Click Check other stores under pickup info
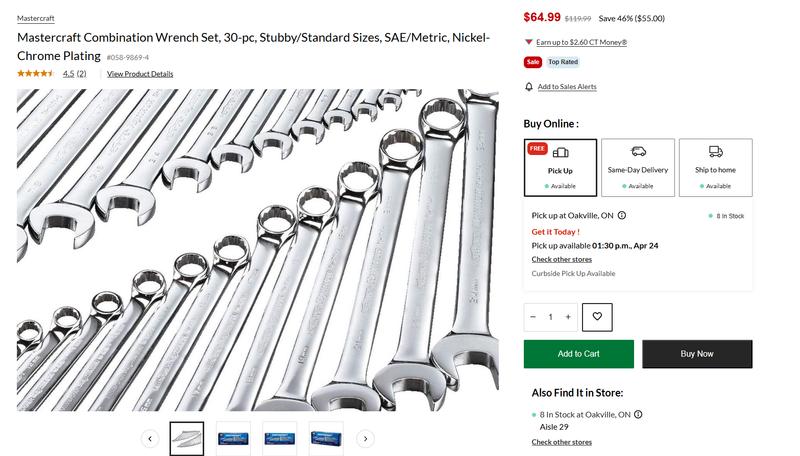This screenshot has height=456, width=800. pyautogui.click(x=561, y=260)
